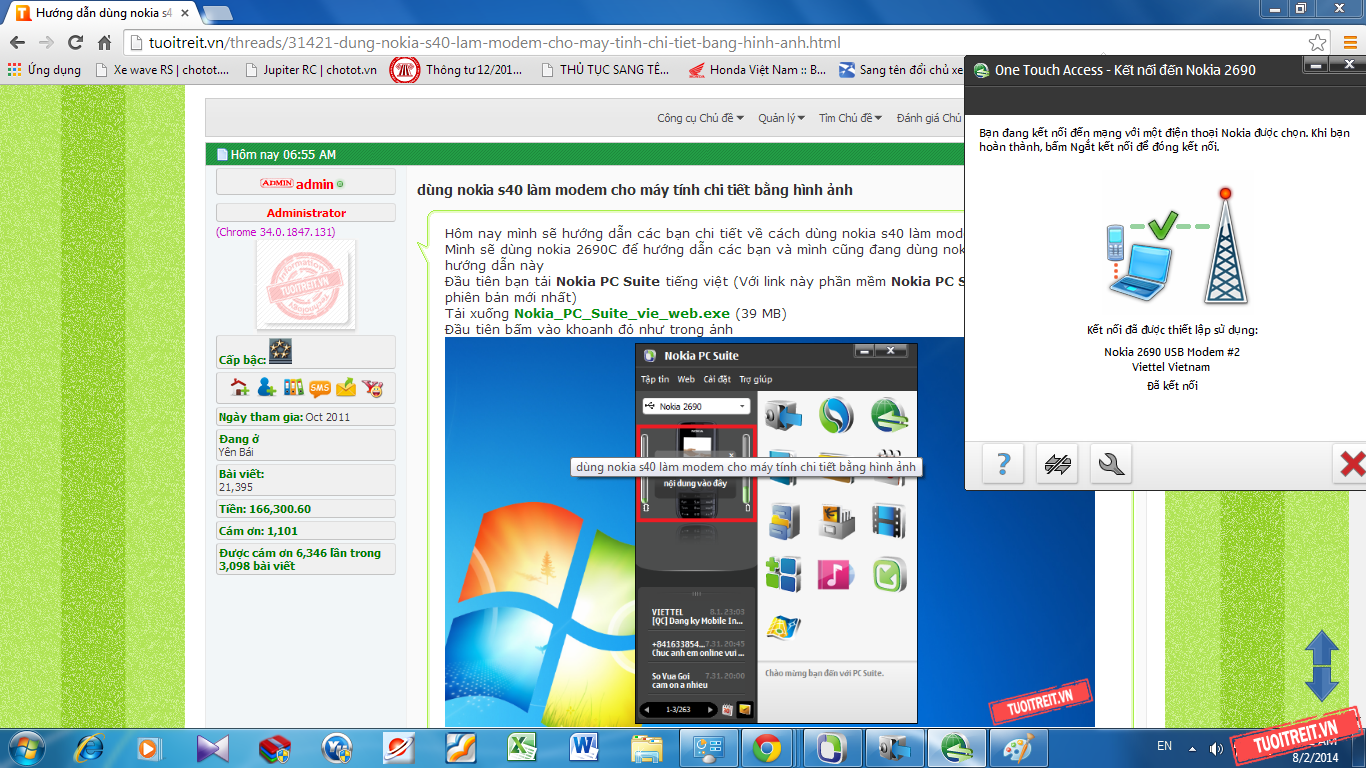Screen dimensions: 1366x768
Task: Click the admin avatar stamp image
Action: tap(306, 285)
